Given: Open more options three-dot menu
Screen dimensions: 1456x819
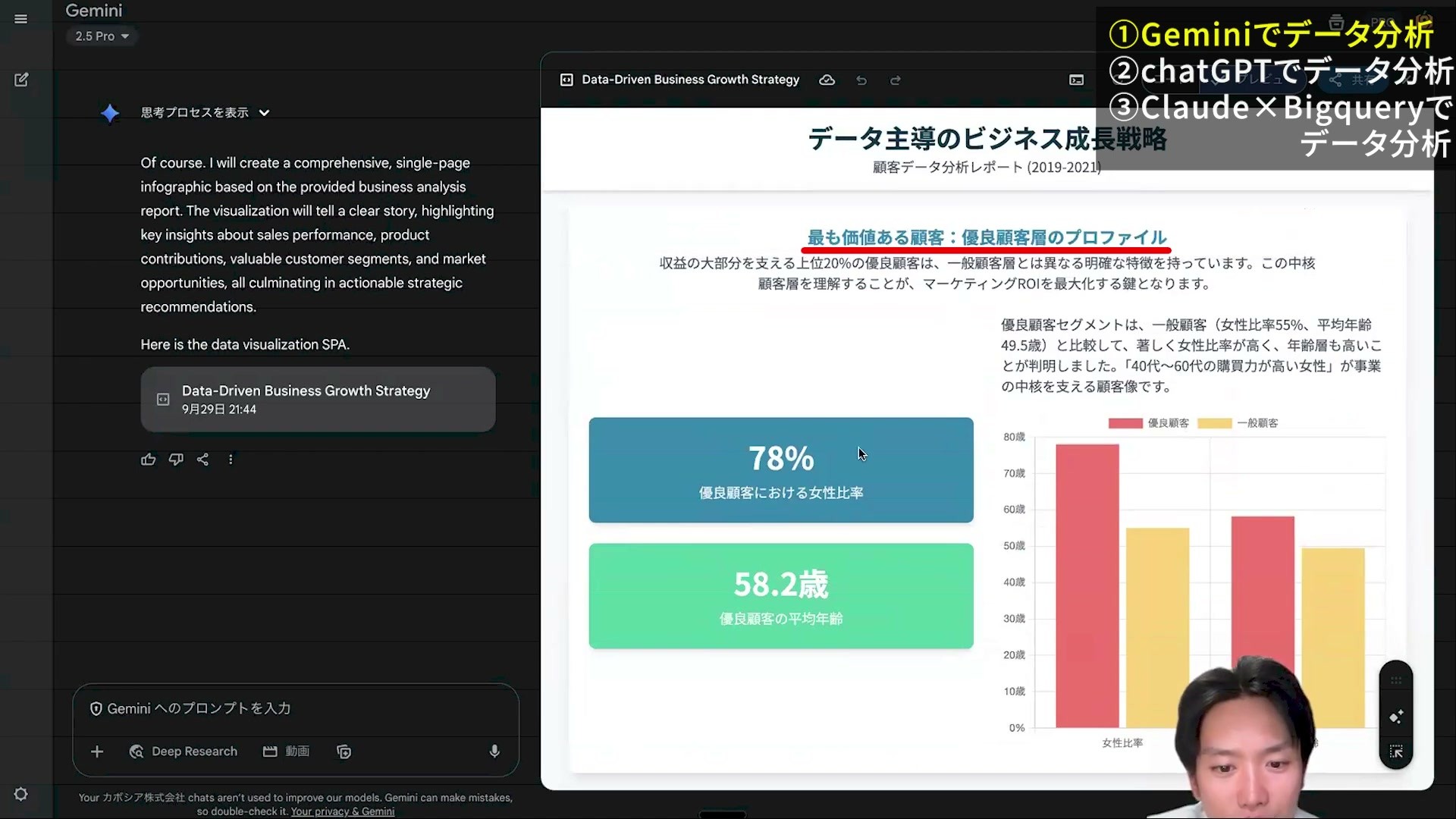Looking at the screenshot, I should tap(231, 460).
